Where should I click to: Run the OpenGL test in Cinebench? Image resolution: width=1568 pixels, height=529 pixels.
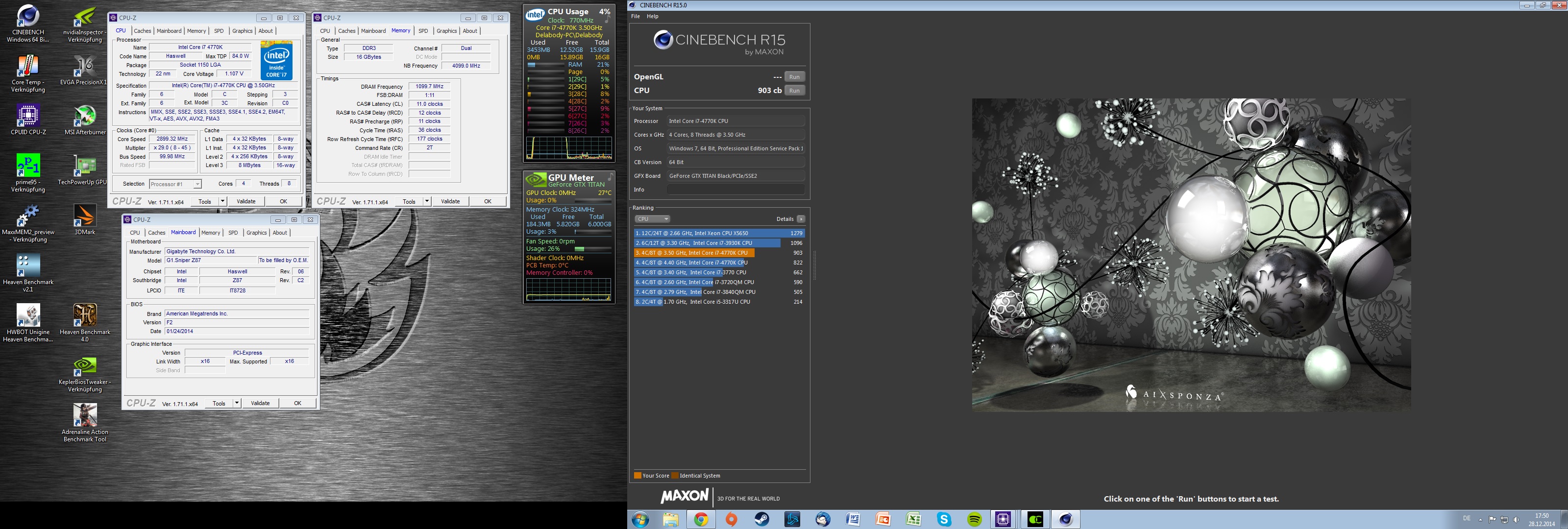coord(794,77)
